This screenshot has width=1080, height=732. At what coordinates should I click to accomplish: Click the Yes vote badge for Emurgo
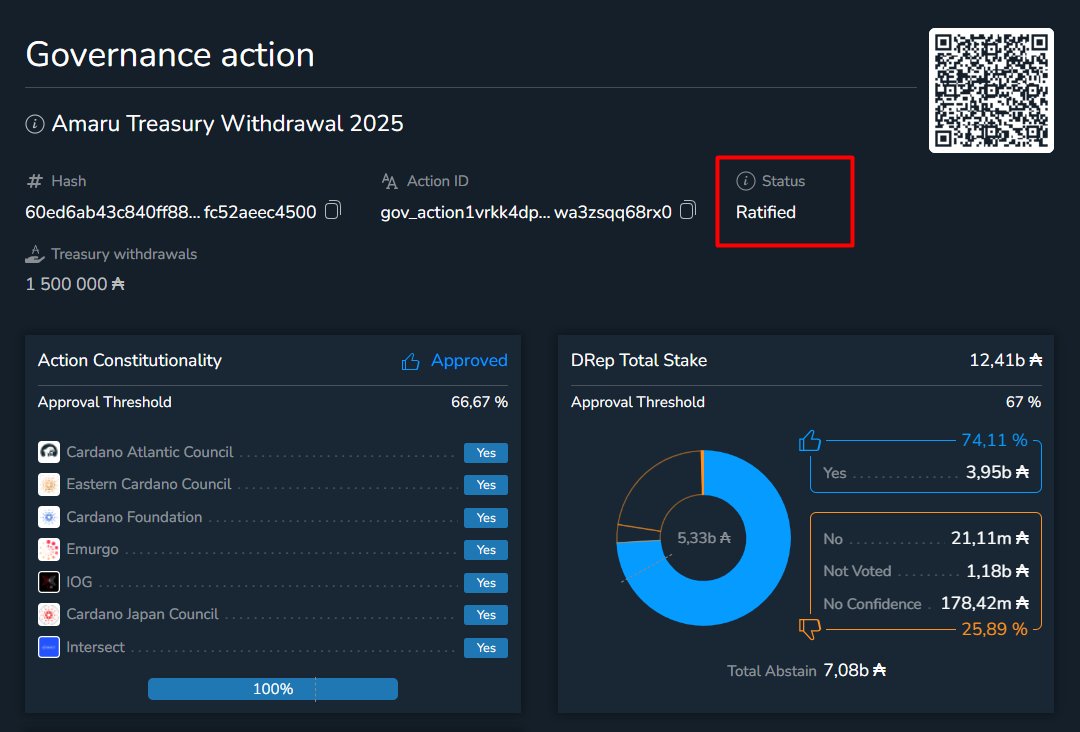tap(486, 550)
